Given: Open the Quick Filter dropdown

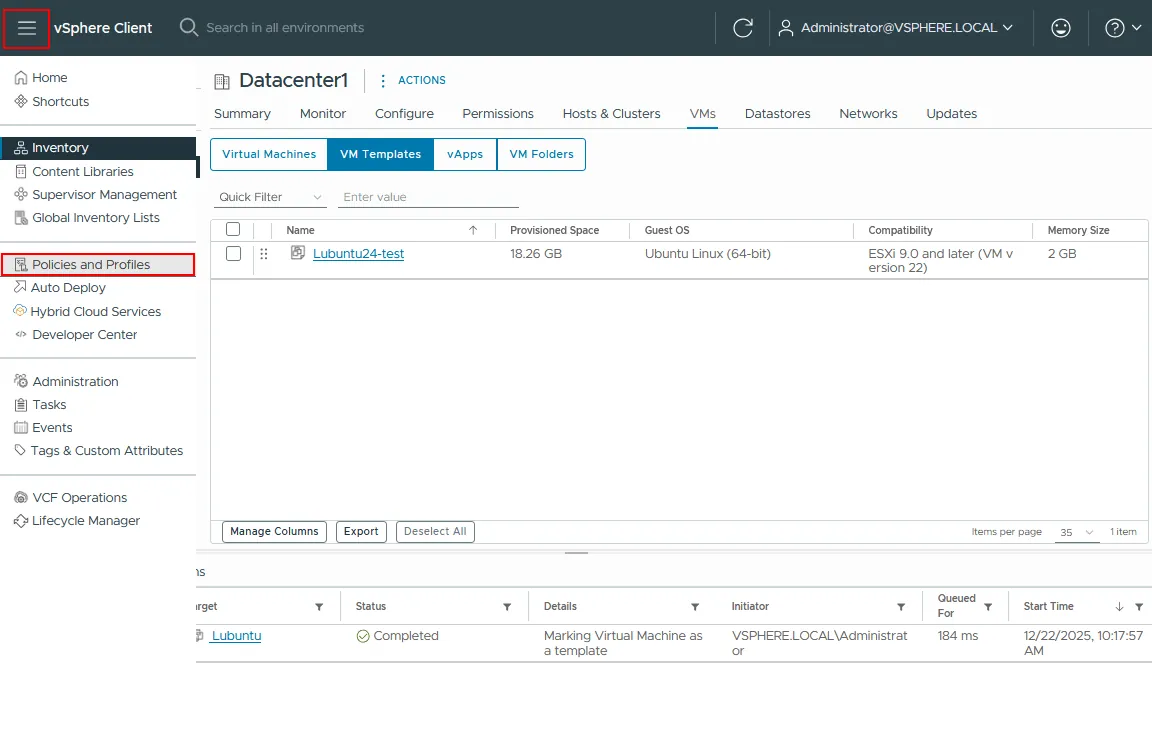Looking at the screenshot, I should (270, 197).
